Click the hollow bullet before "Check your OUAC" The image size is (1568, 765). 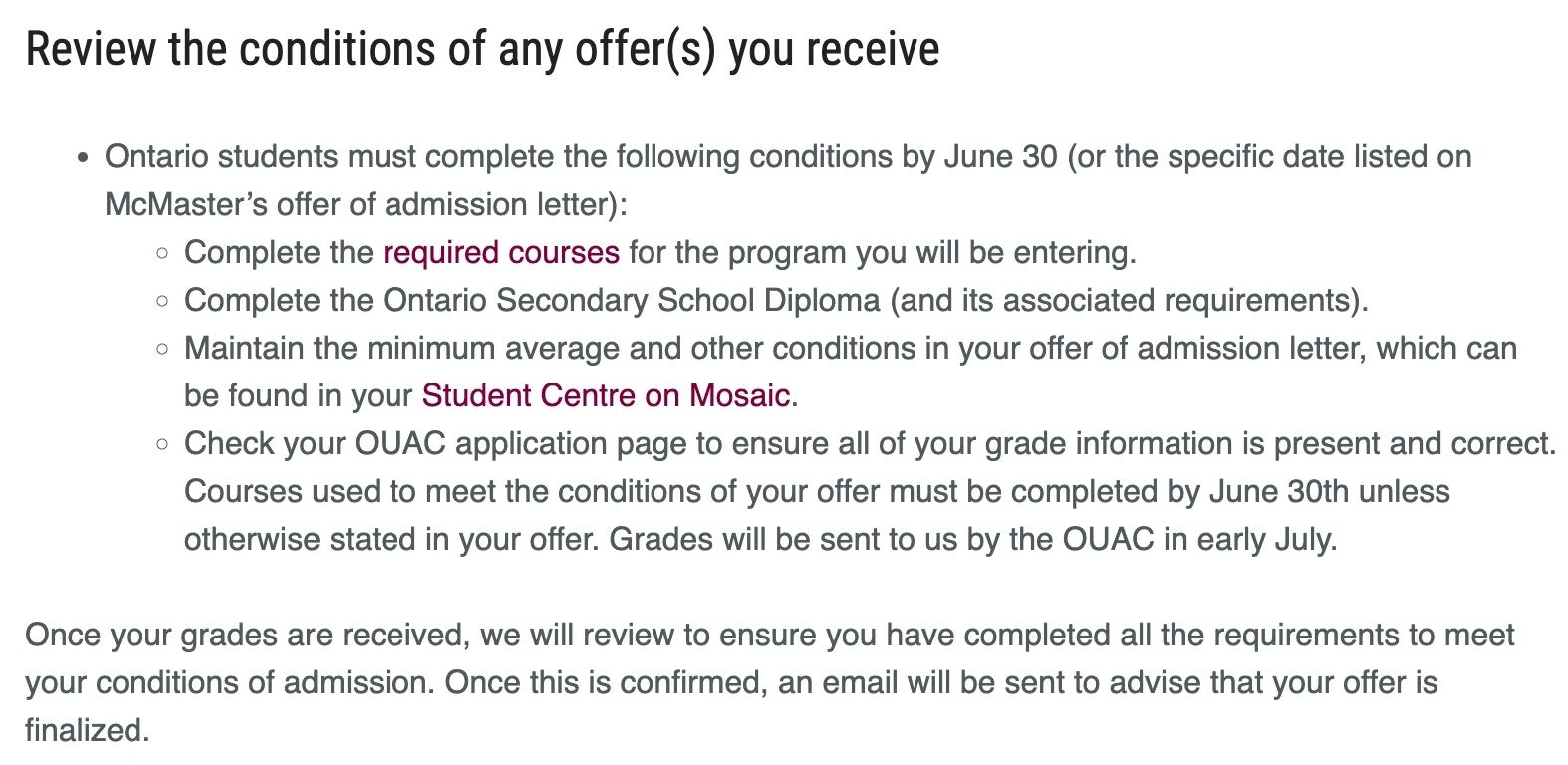point(163,444)
